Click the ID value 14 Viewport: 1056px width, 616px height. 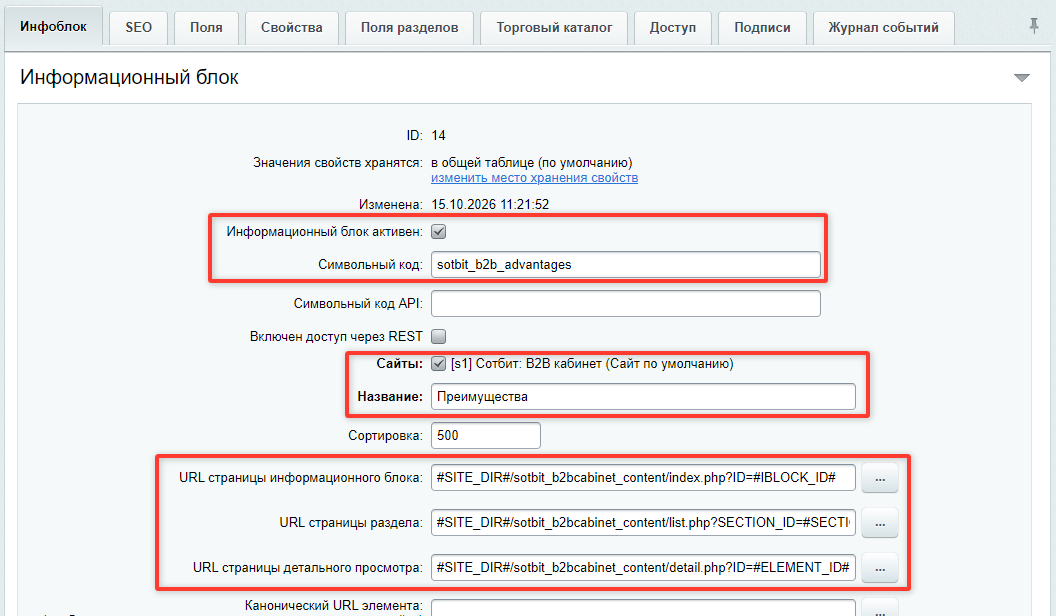click(x=438, y=135)
